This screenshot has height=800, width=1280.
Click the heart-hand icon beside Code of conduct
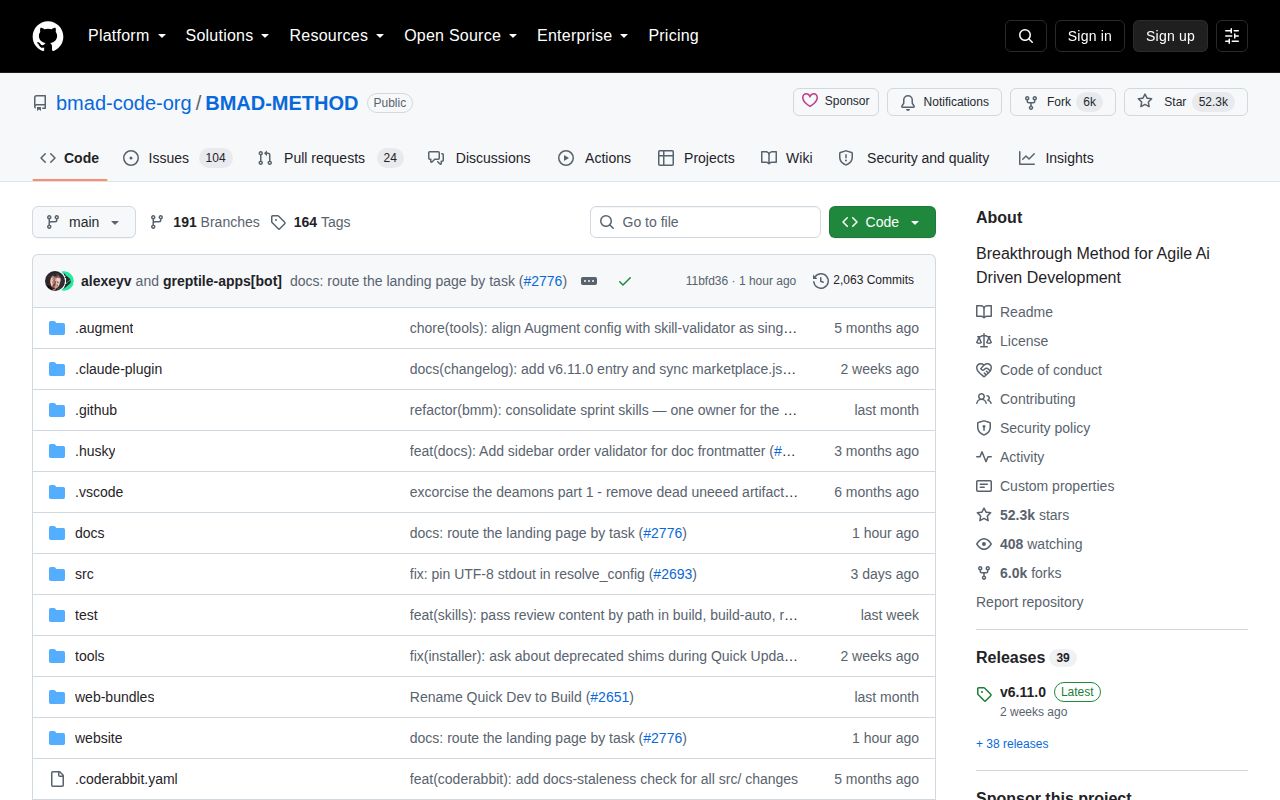pos(984,370)
